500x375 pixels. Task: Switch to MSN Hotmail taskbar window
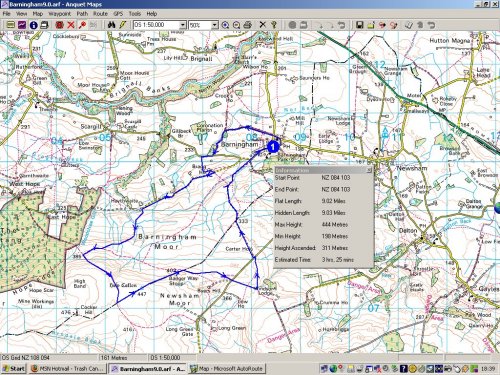[68, 369]
